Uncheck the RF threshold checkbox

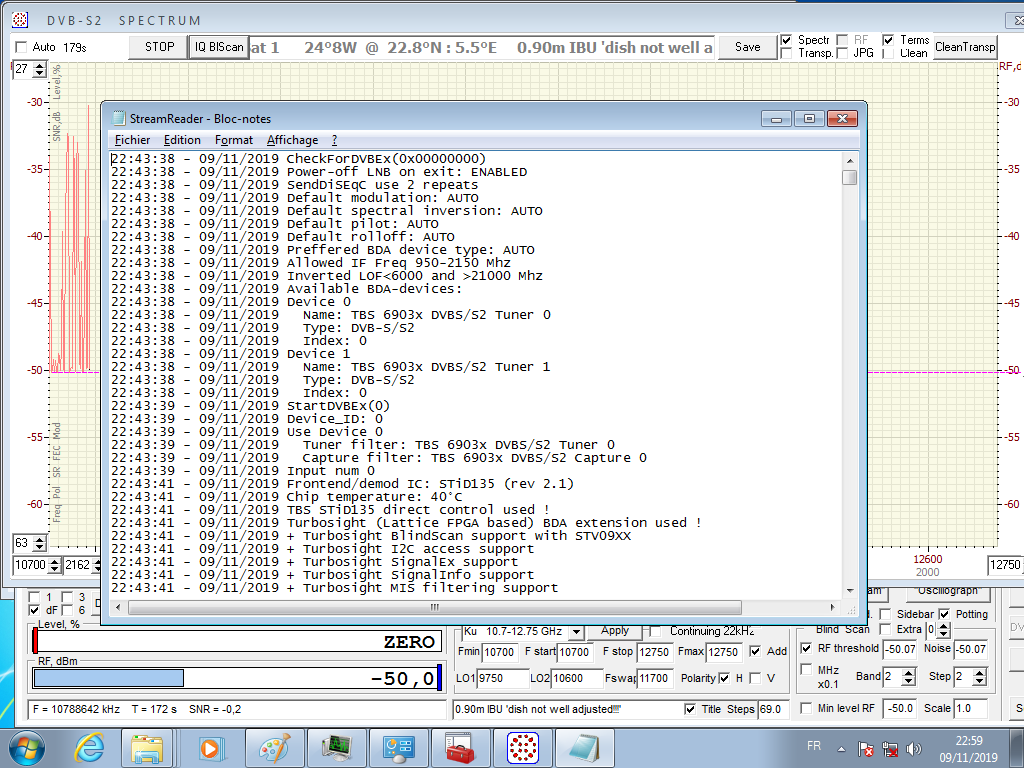(x=807, y=648)
